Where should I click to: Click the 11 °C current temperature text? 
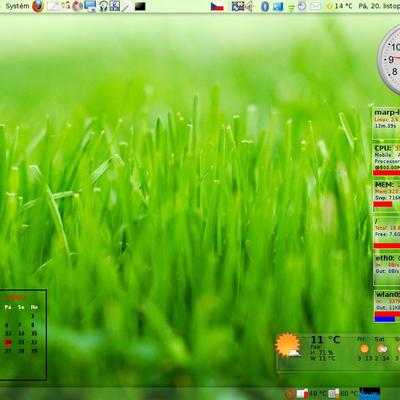(325, 340)
